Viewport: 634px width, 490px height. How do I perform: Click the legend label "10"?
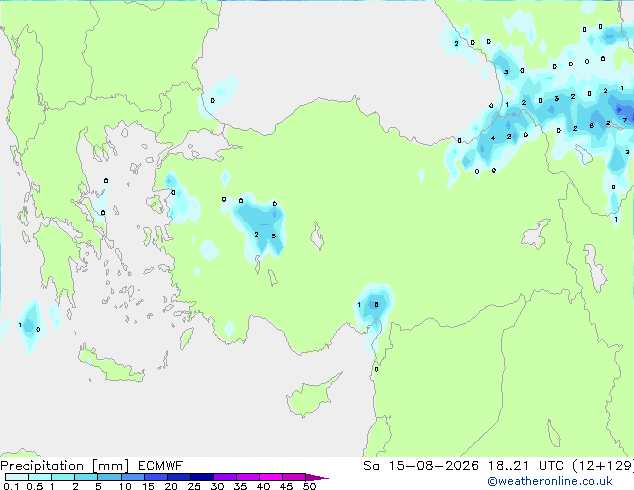[125, 486]
